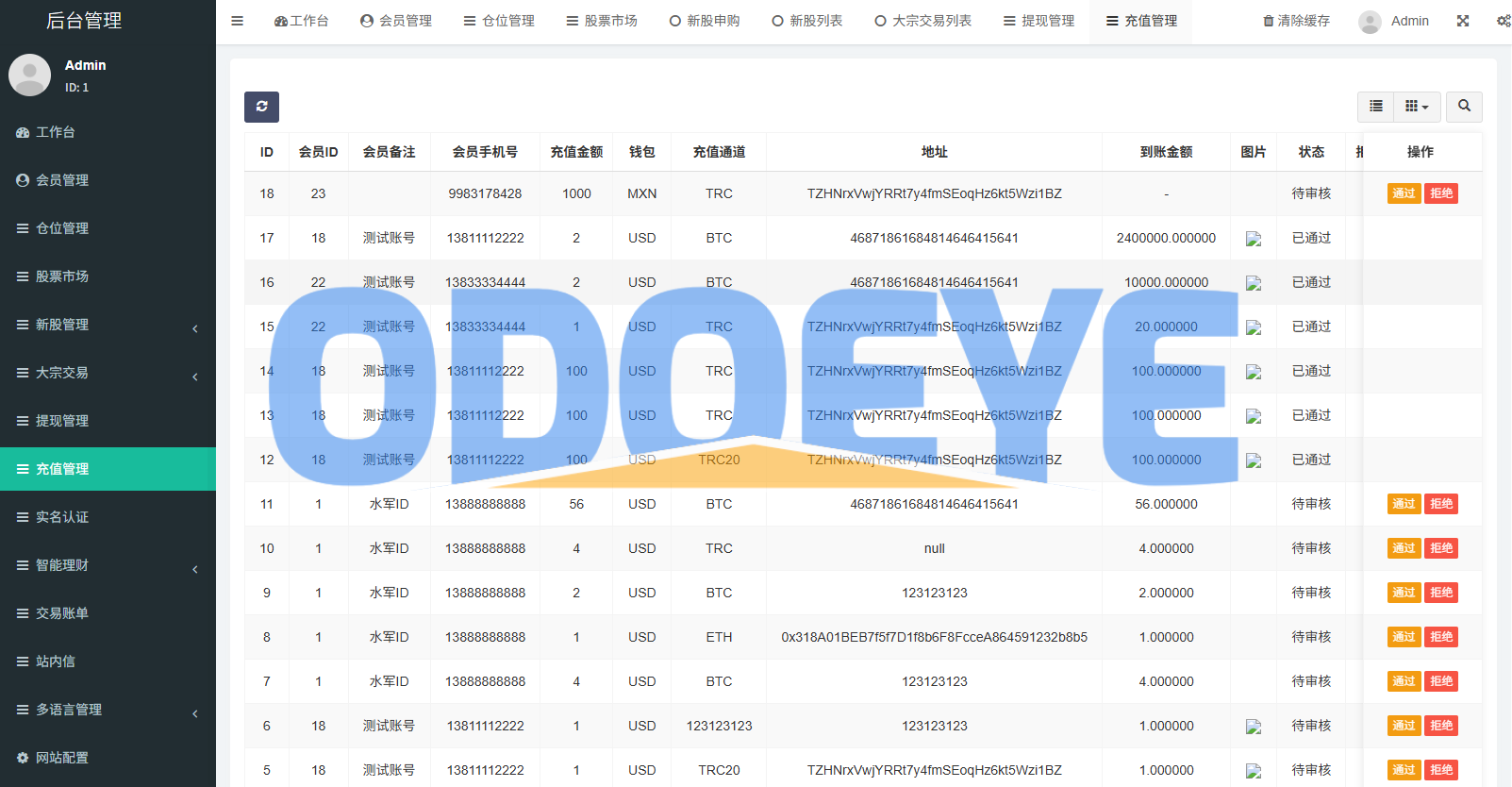The width and height of the screenshot is (1512, 787).
Task: Open image thumbnail for recharge ID 17
Action: (x=1254, y=239)
